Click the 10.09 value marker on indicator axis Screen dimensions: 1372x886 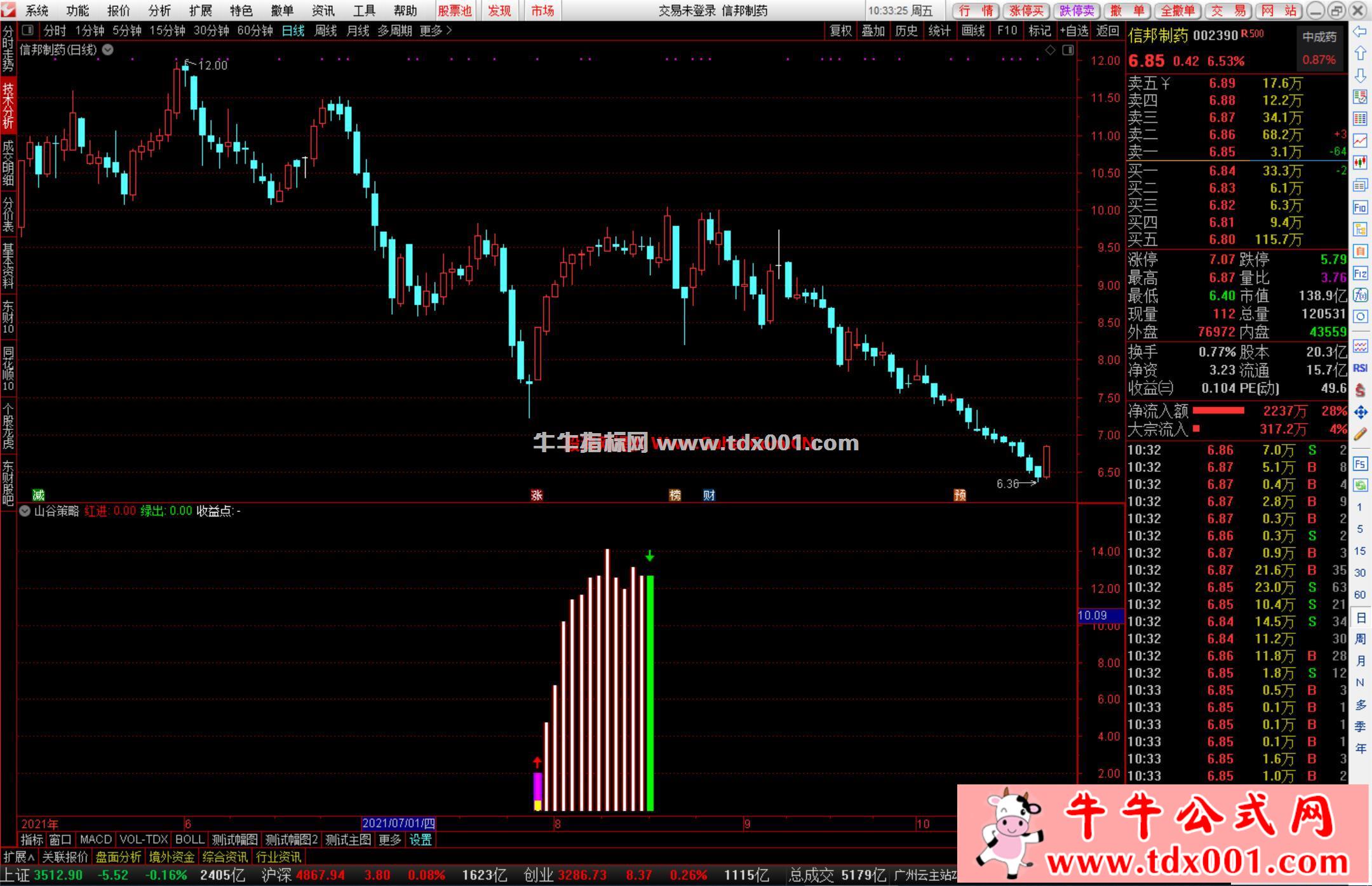click(x=1101, y=615)
